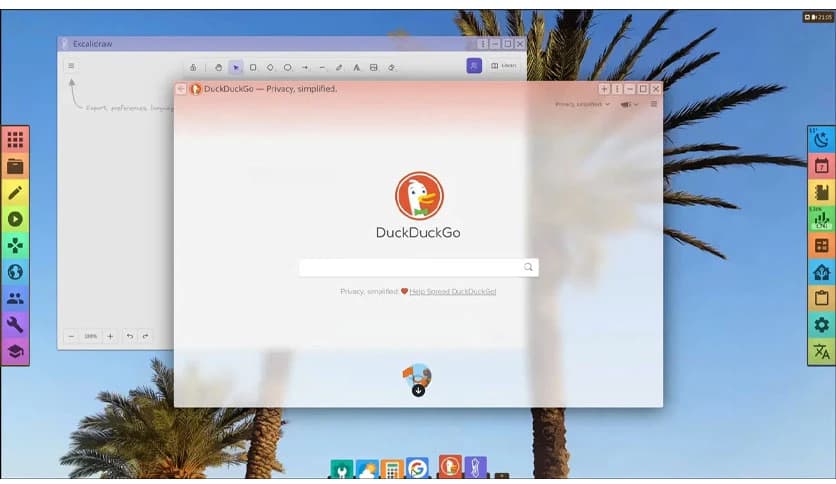Open the pencil creative category in left panel
The width and height of the screenshot is (836, 484).
pyautogui.click(x=15, y=192)
